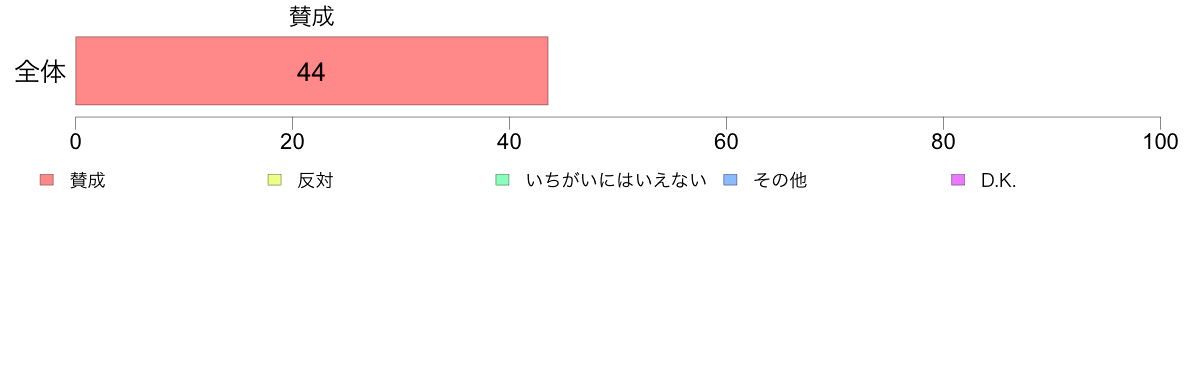Click the axis tick label 0

click(x=76, y=142)
